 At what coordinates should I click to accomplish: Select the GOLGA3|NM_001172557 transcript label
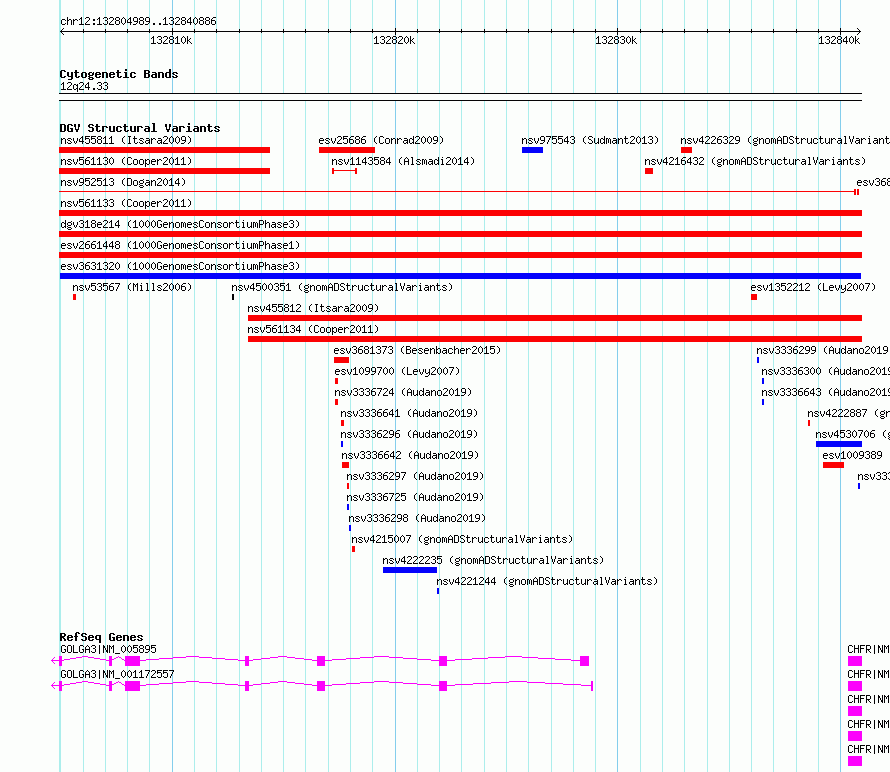[x=117, y=674]
